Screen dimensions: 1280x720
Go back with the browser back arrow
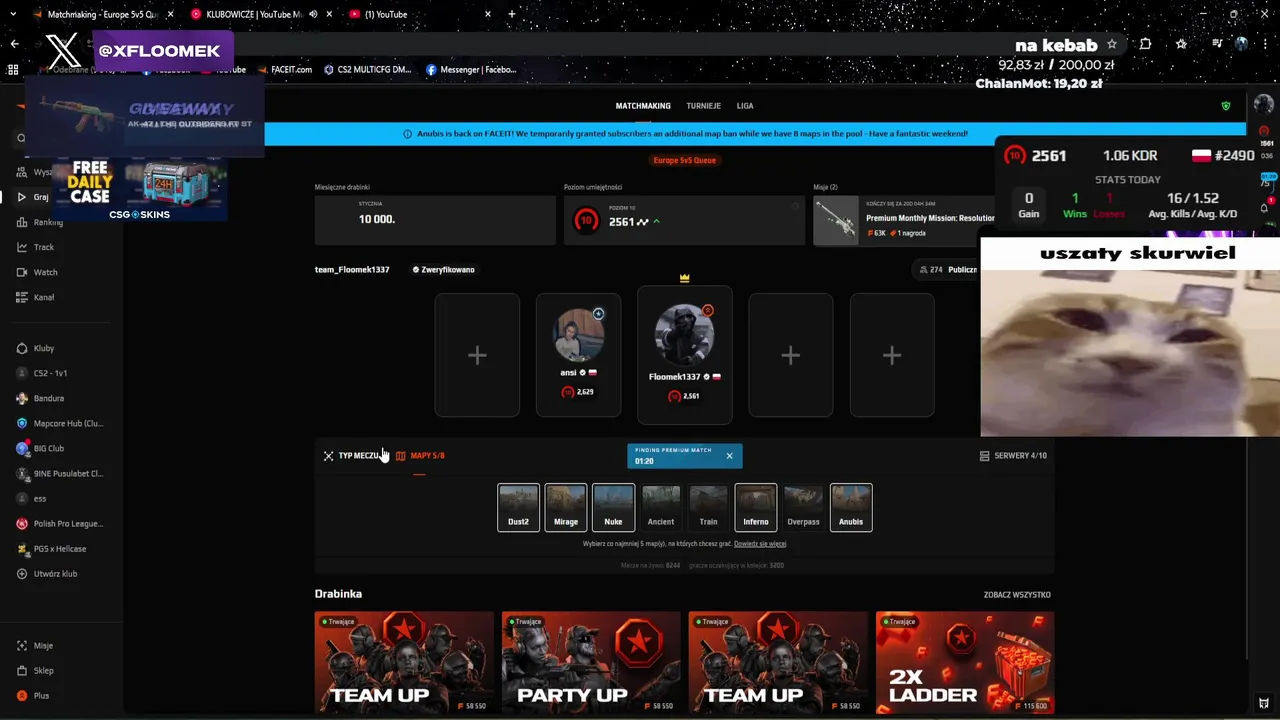(14, 44)
